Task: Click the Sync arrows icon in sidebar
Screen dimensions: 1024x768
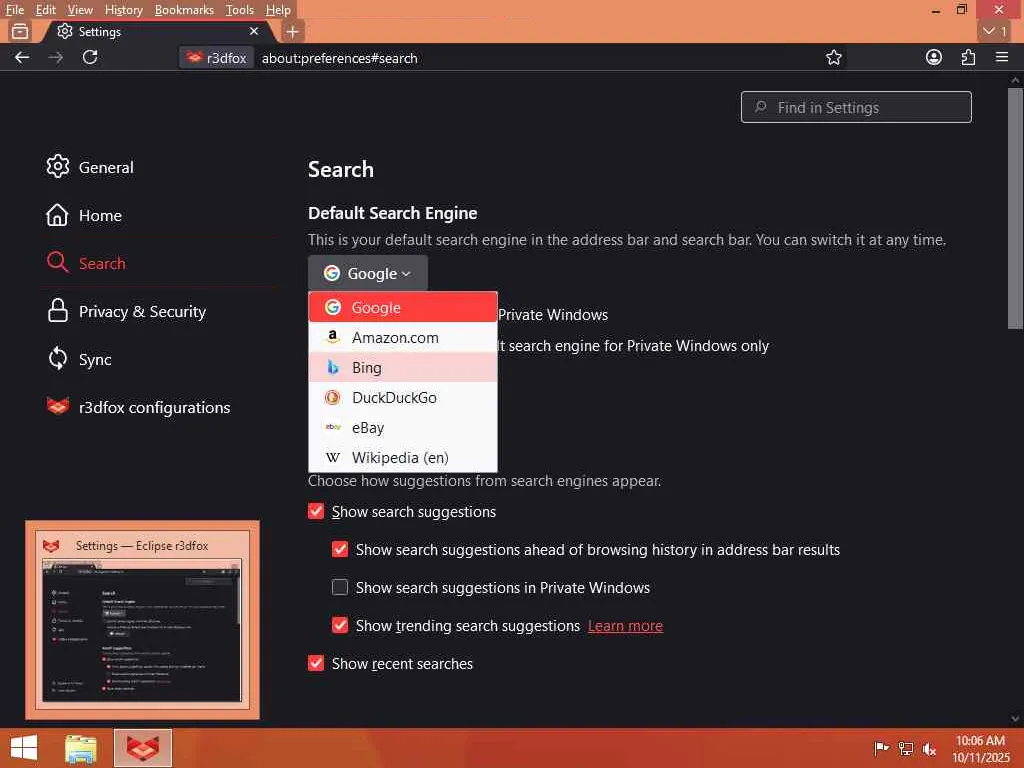Action: (x=57, y=359)
